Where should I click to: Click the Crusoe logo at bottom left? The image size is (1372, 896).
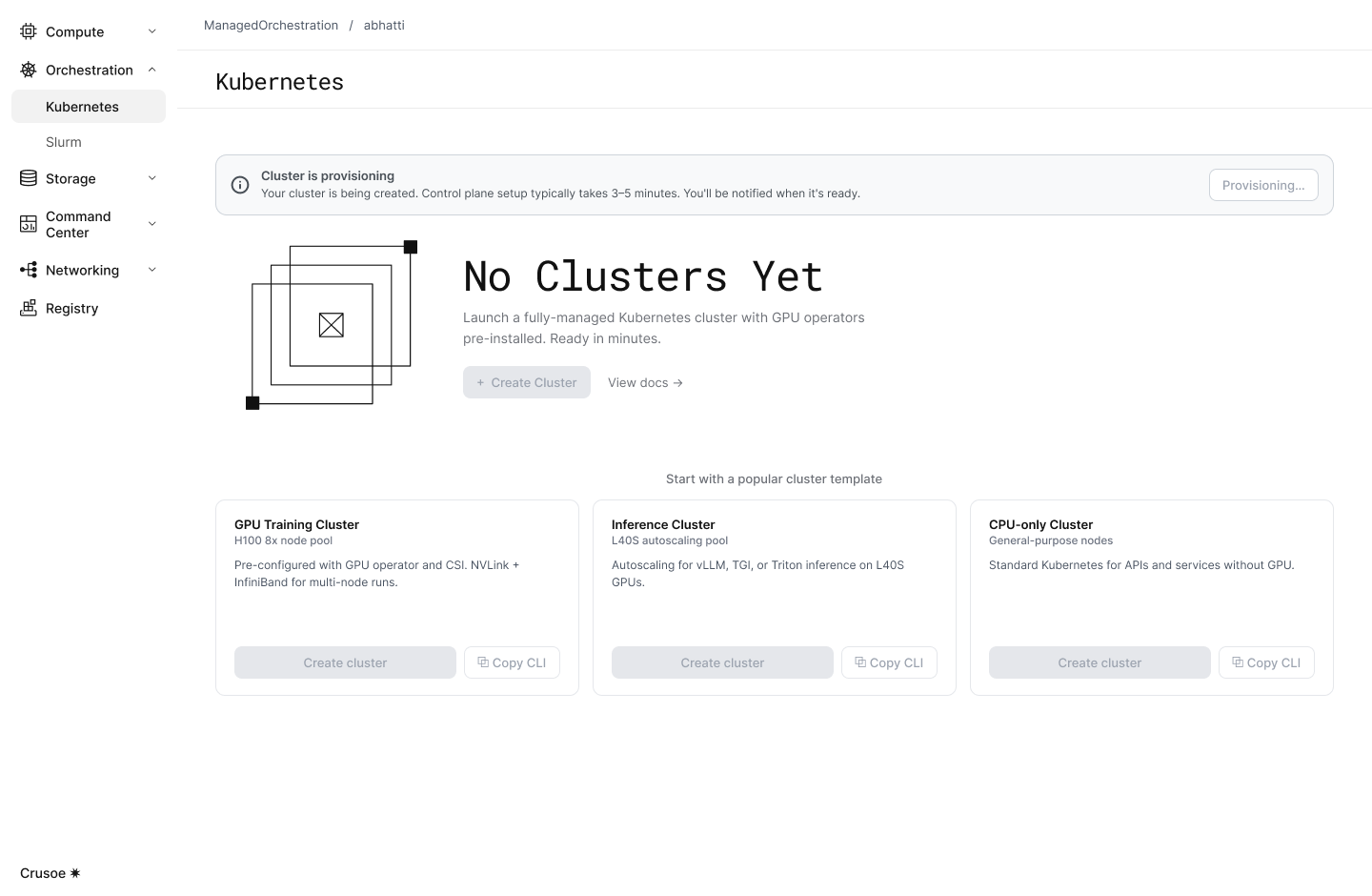[50, 873]
